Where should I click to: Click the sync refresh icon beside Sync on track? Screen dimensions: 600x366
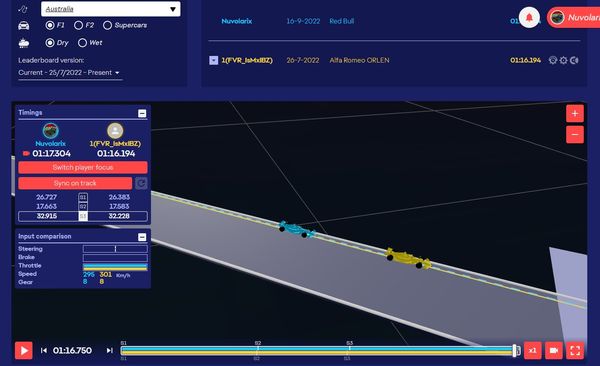click(x=141, y=183)
